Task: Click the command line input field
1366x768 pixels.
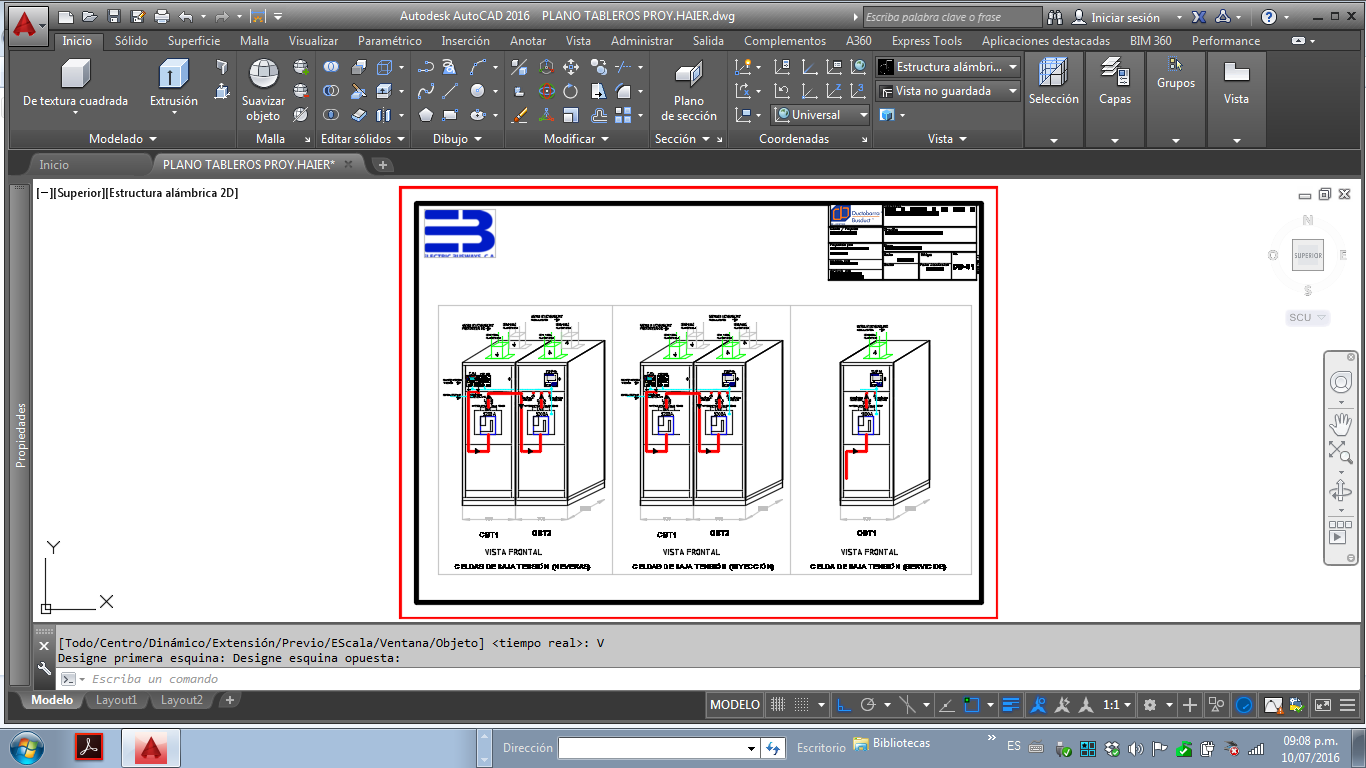Action: (400, 679)
